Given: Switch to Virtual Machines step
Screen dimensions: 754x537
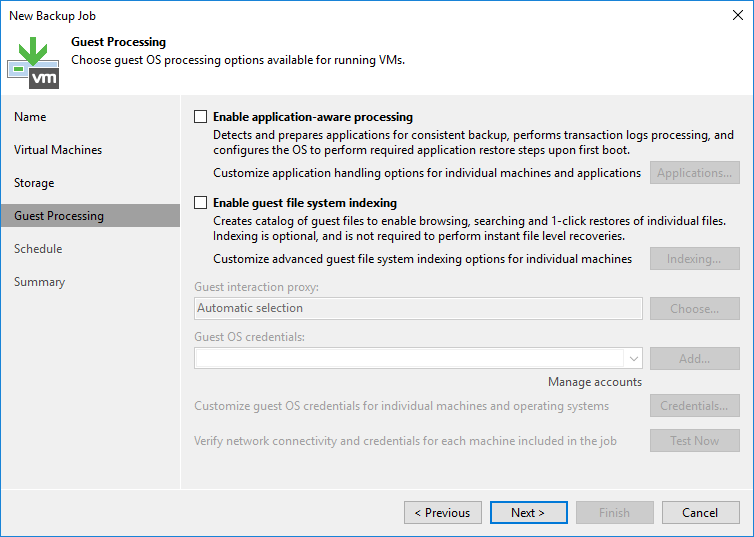Looking at the screenshot, I should click(x=58, y=150).
